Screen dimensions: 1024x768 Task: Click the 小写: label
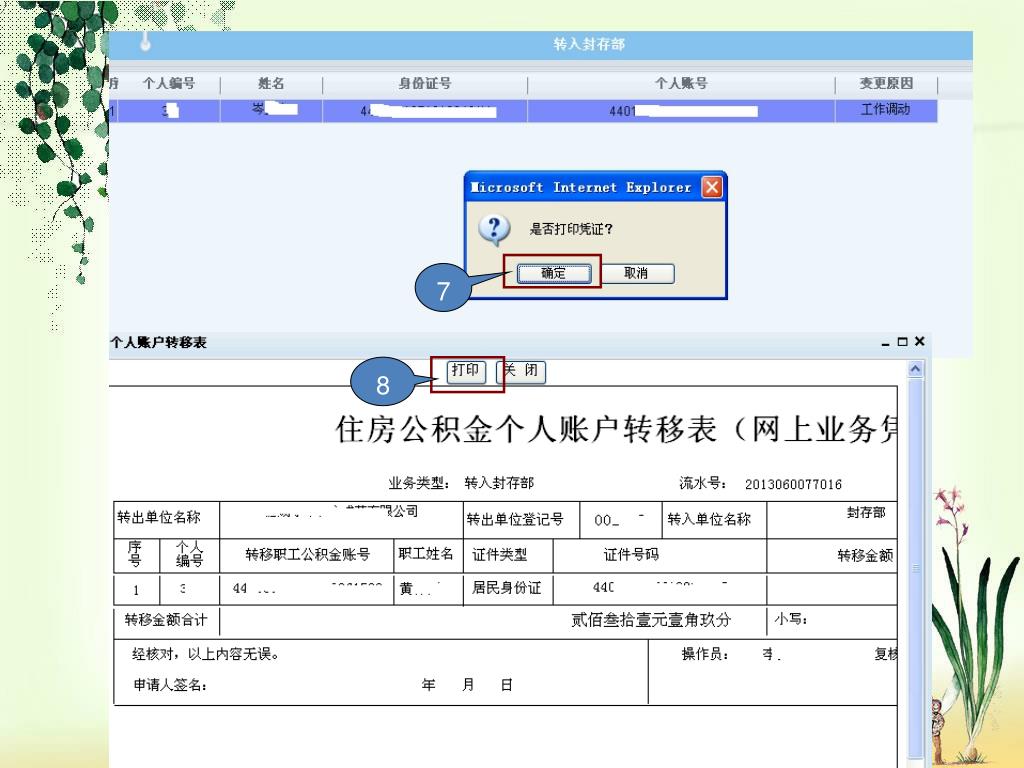click(791, 618)
